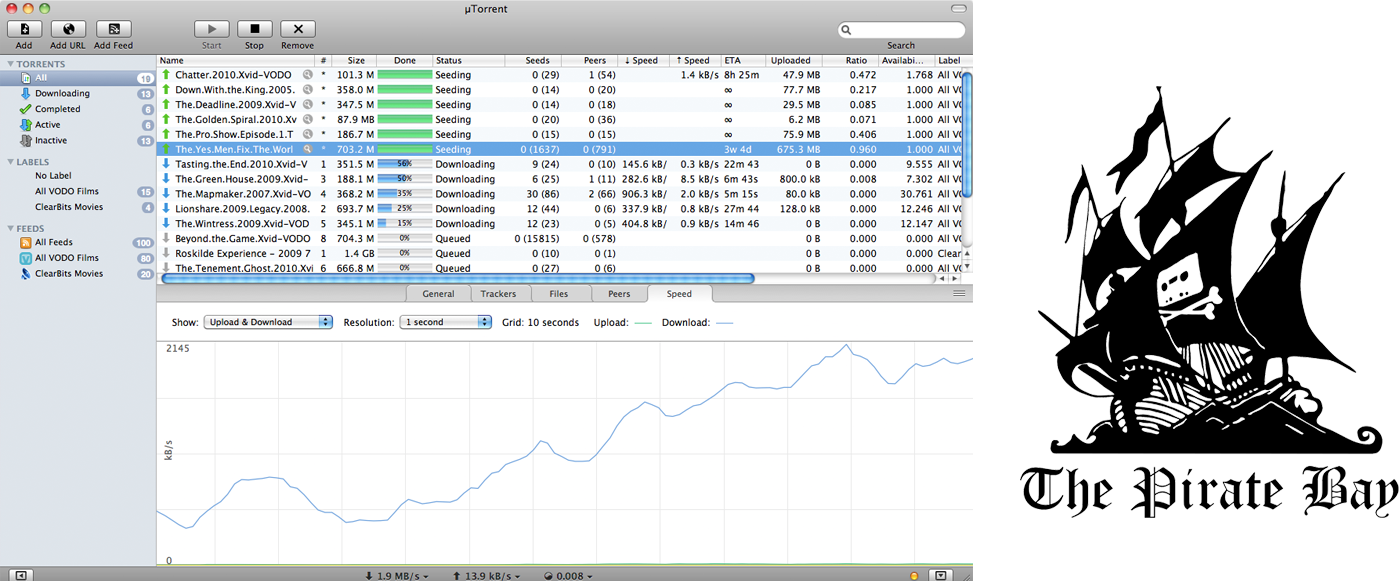1399x581 pixels.
Task: Click the torrent list horizontal scrollbar
Action: click(x=458, y=279)
